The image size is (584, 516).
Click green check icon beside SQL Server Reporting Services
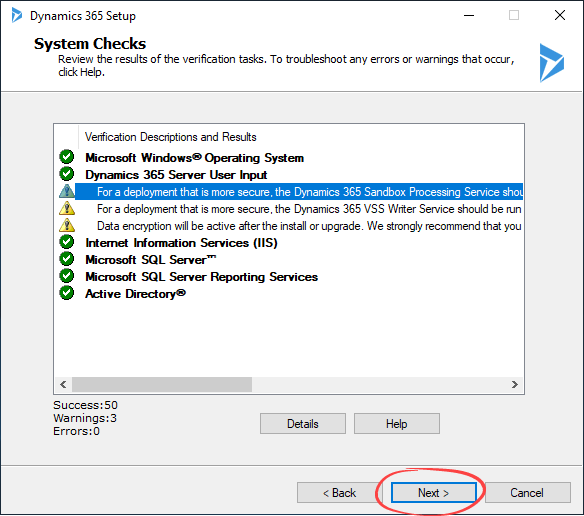coord(67,276)
